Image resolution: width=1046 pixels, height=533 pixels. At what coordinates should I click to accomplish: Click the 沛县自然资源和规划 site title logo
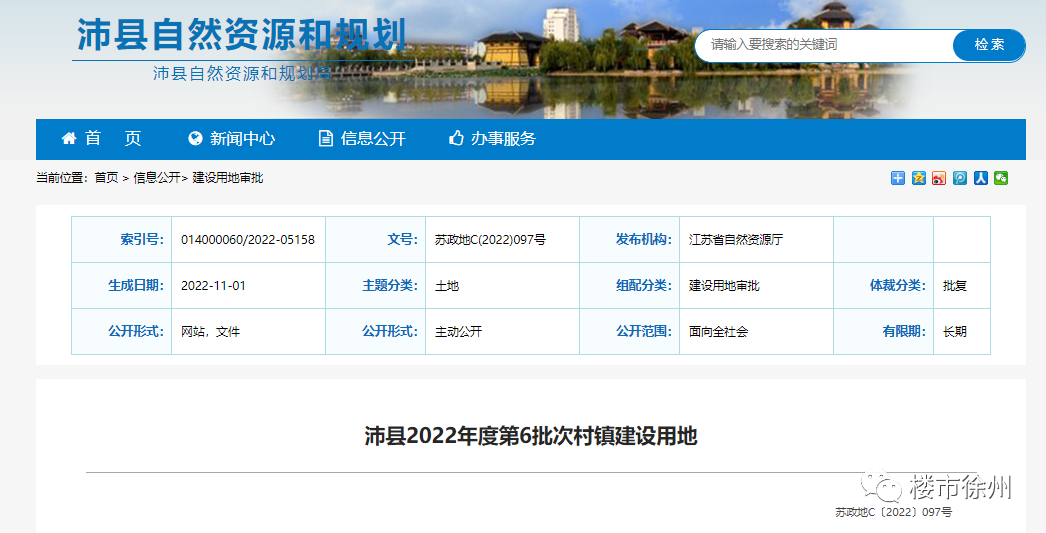tap(241, 35)
